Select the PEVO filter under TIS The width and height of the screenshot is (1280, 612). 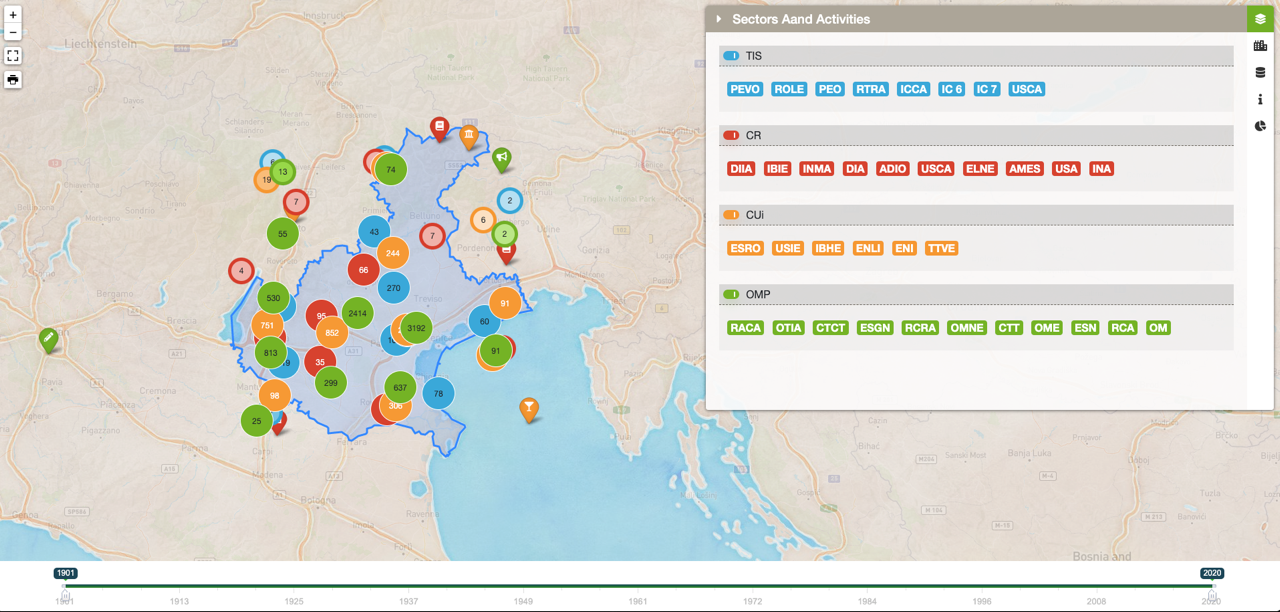(744, 89)
